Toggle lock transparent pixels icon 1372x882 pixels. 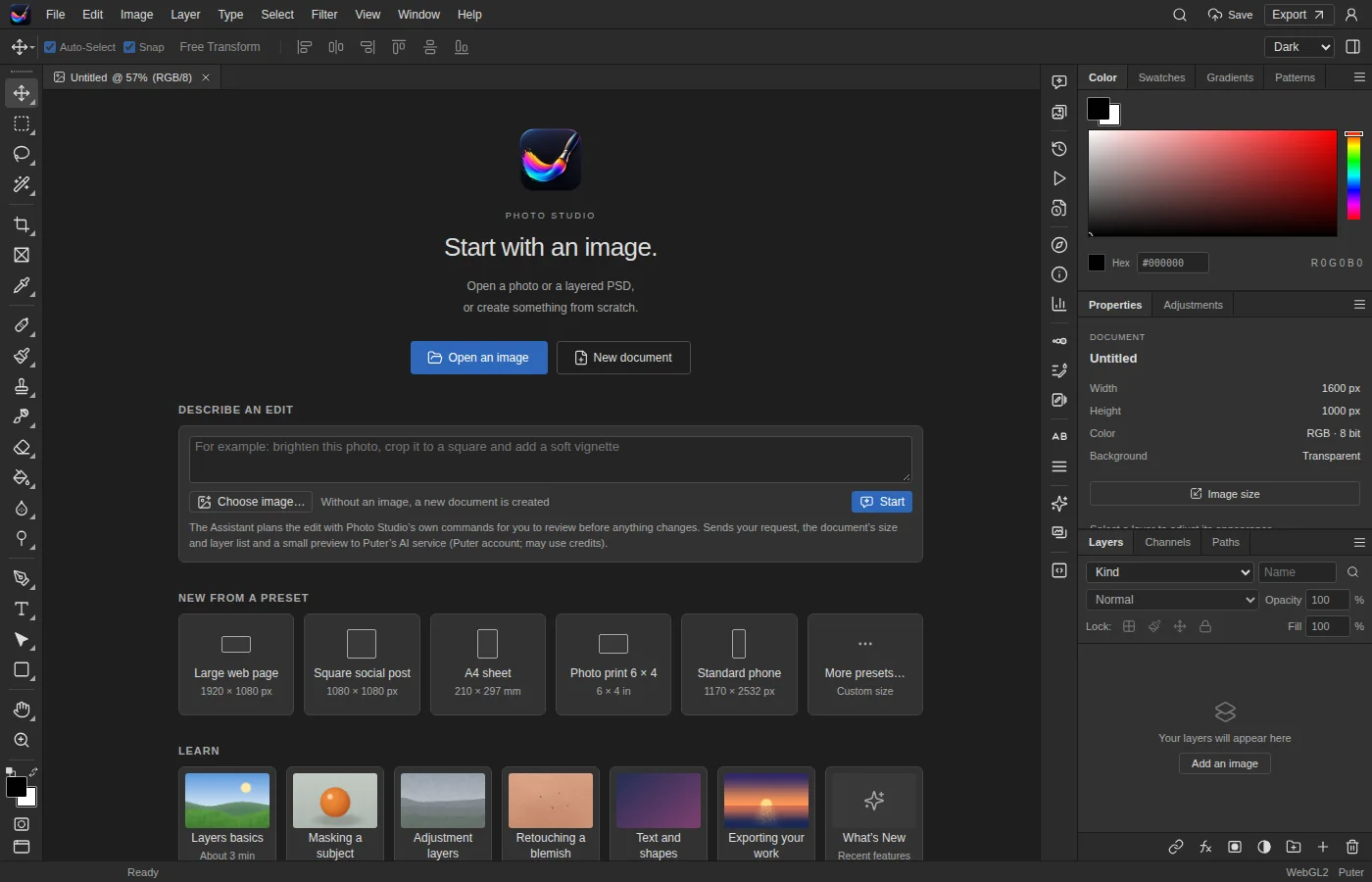tap(1129, 626)
